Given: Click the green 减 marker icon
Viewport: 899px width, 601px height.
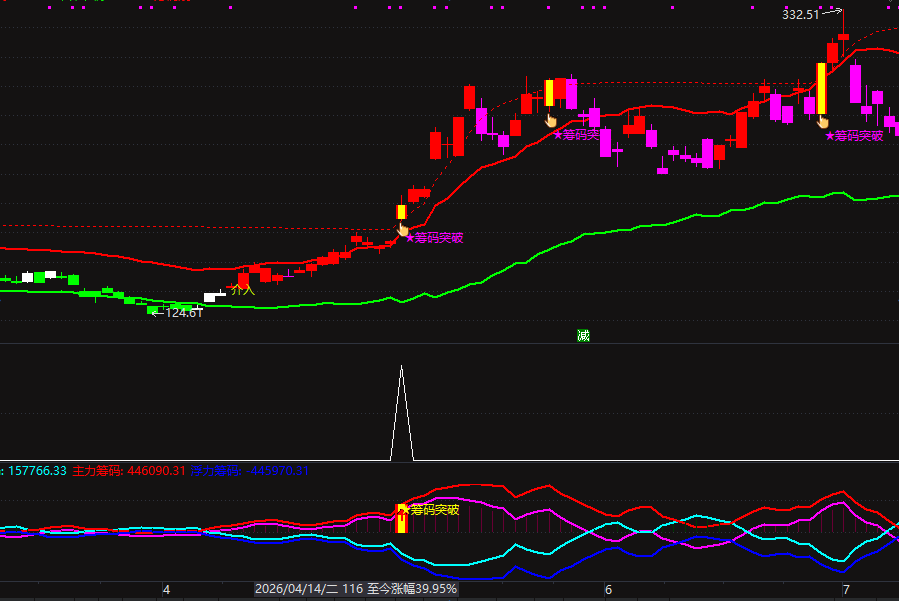Looking at the screenshot, I should pos(583,335).
